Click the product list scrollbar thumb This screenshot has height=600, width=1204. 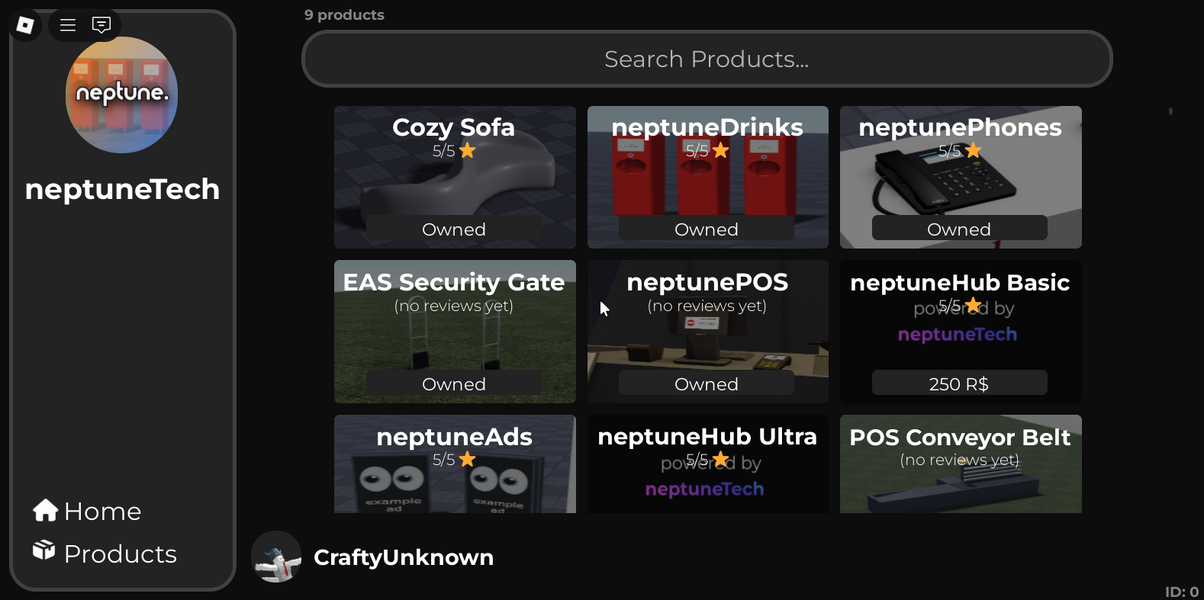(x=1170, y=111)
